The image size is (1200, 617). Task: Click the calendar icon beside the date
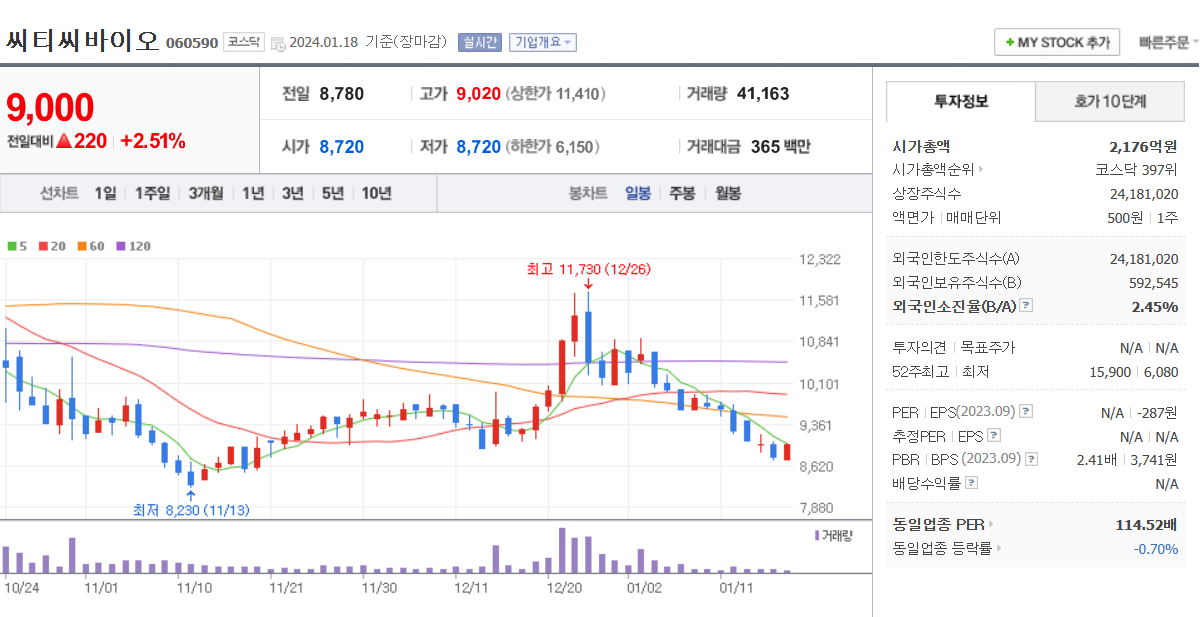(278, 43)
